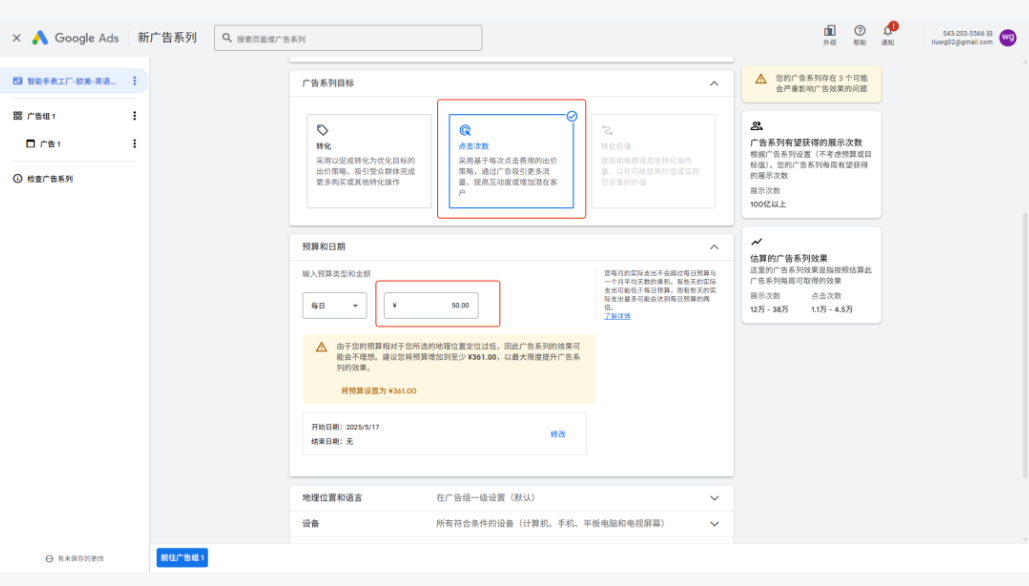Click the 1.1万 - 4.5万 clicks estimate
1029x586 pixels.
(831, 309)
